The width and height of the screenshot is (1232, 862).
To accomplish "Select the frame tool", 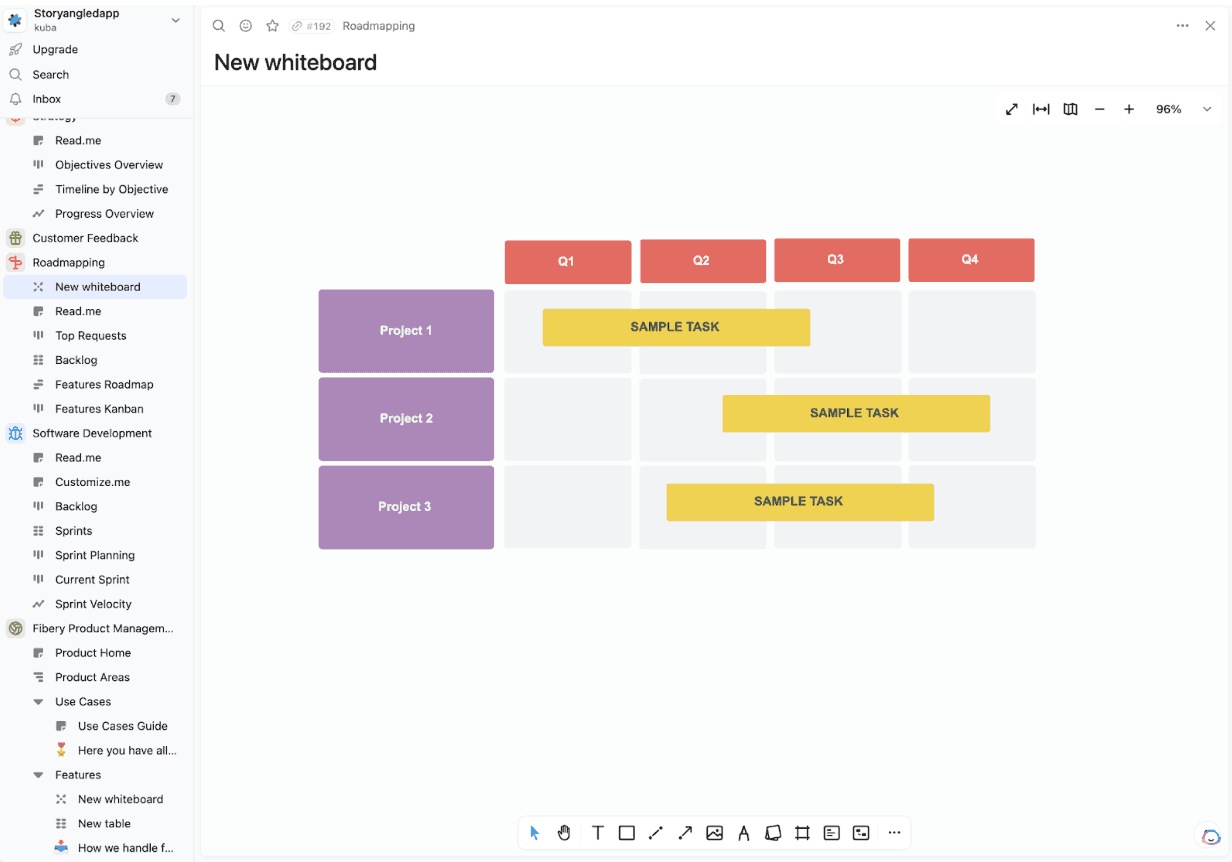I will coord(802,832).
